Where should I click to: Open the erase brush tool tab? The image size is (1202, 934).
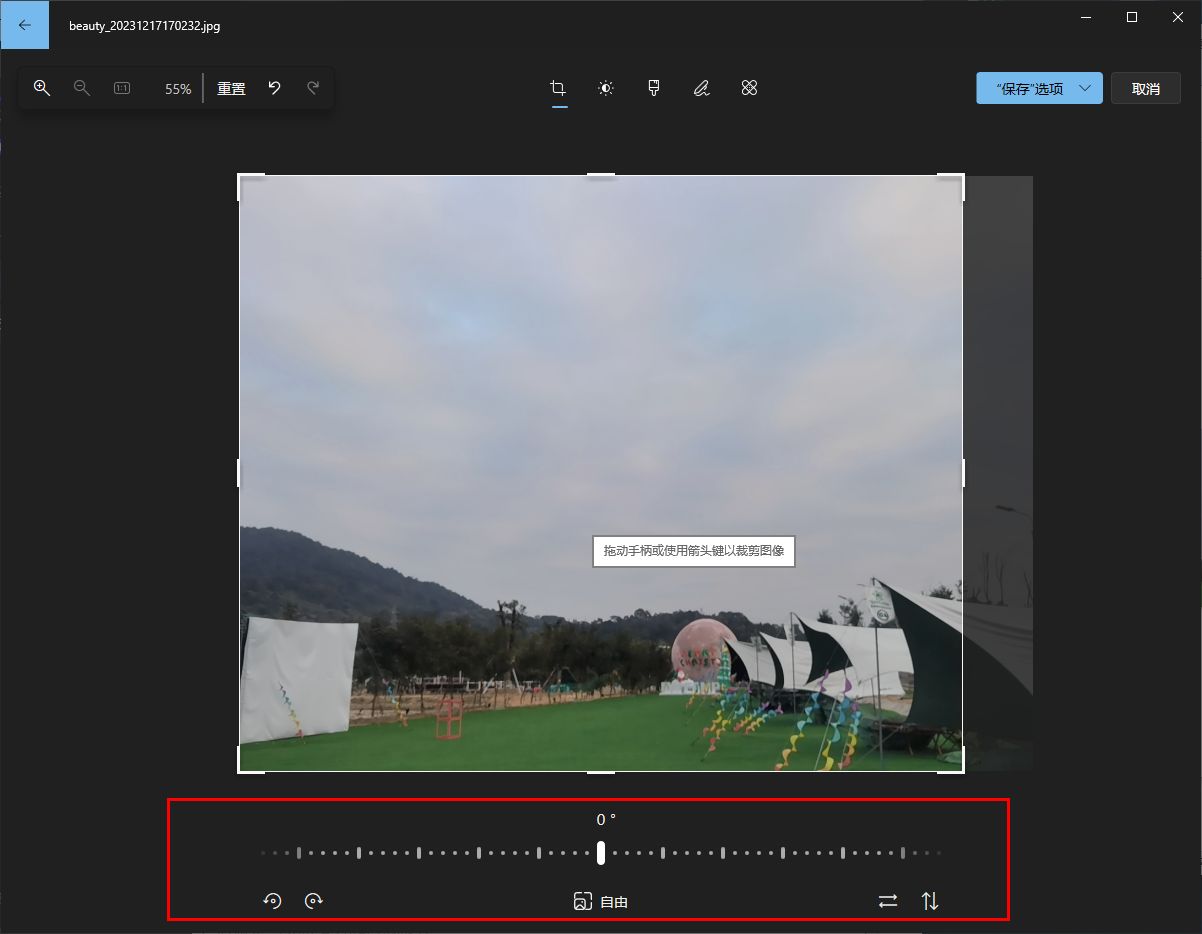tap(654, 88)
